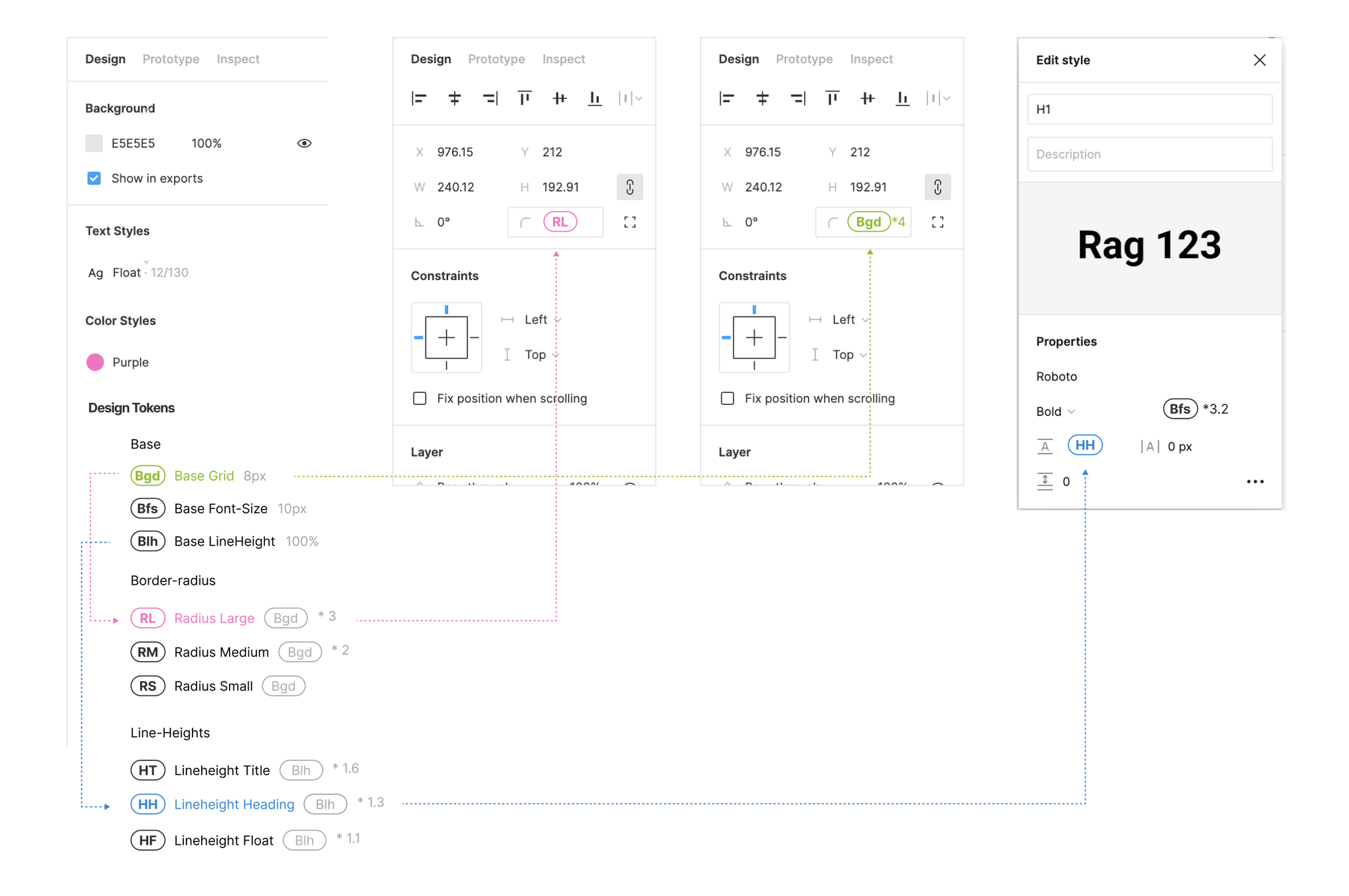Click align left icon in middle panel
Screen dimensions: 1349x896
pos(419,99)
